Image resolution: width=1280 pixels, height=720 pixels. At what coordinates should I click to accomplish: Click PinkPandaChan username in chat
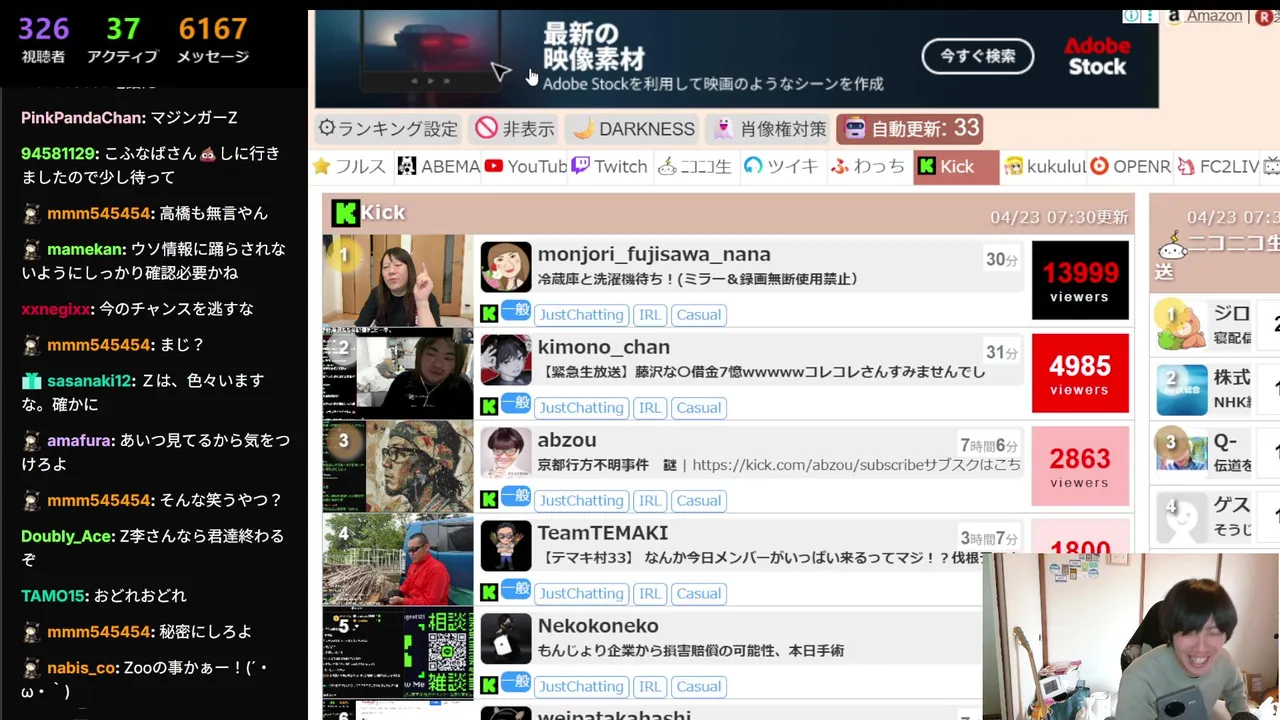point(82,118)
